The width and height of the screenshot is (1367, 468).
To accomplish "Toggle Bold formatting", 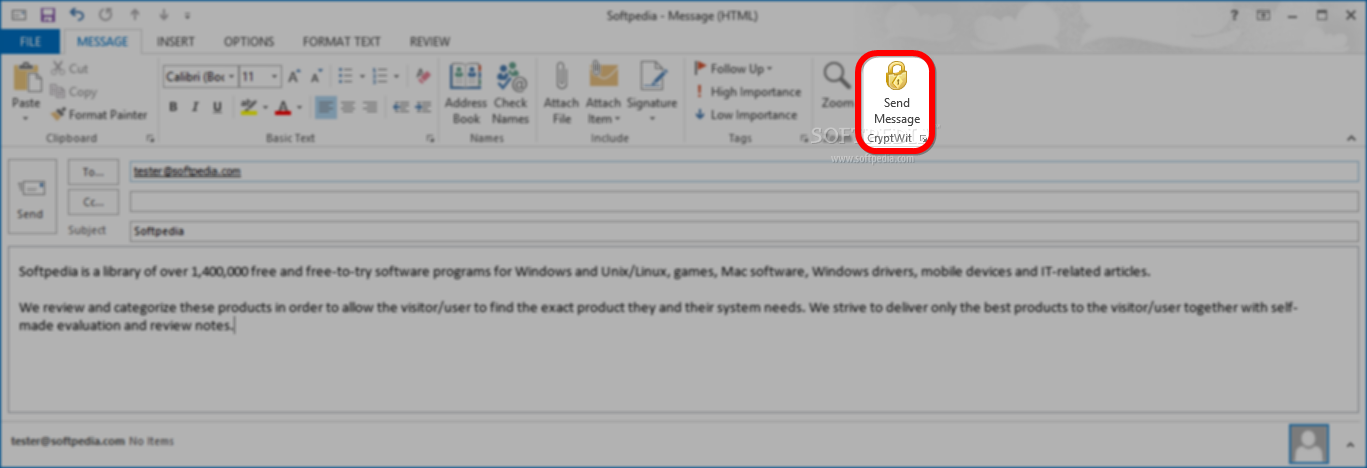I will pos(172,107).
